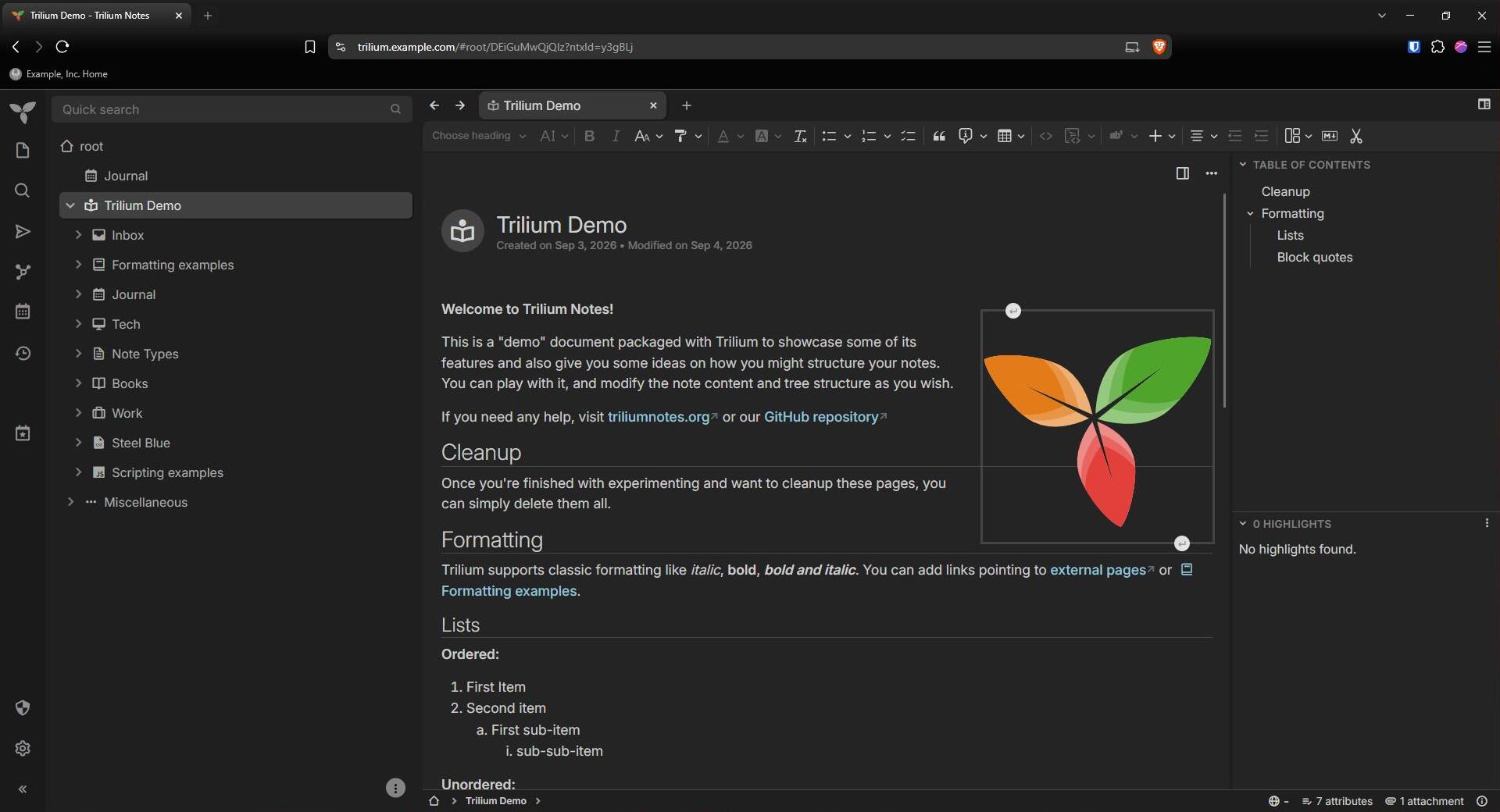Increase indent in the toolbar
Viewport: 1500px width, 812px height.
[1261, 136]
